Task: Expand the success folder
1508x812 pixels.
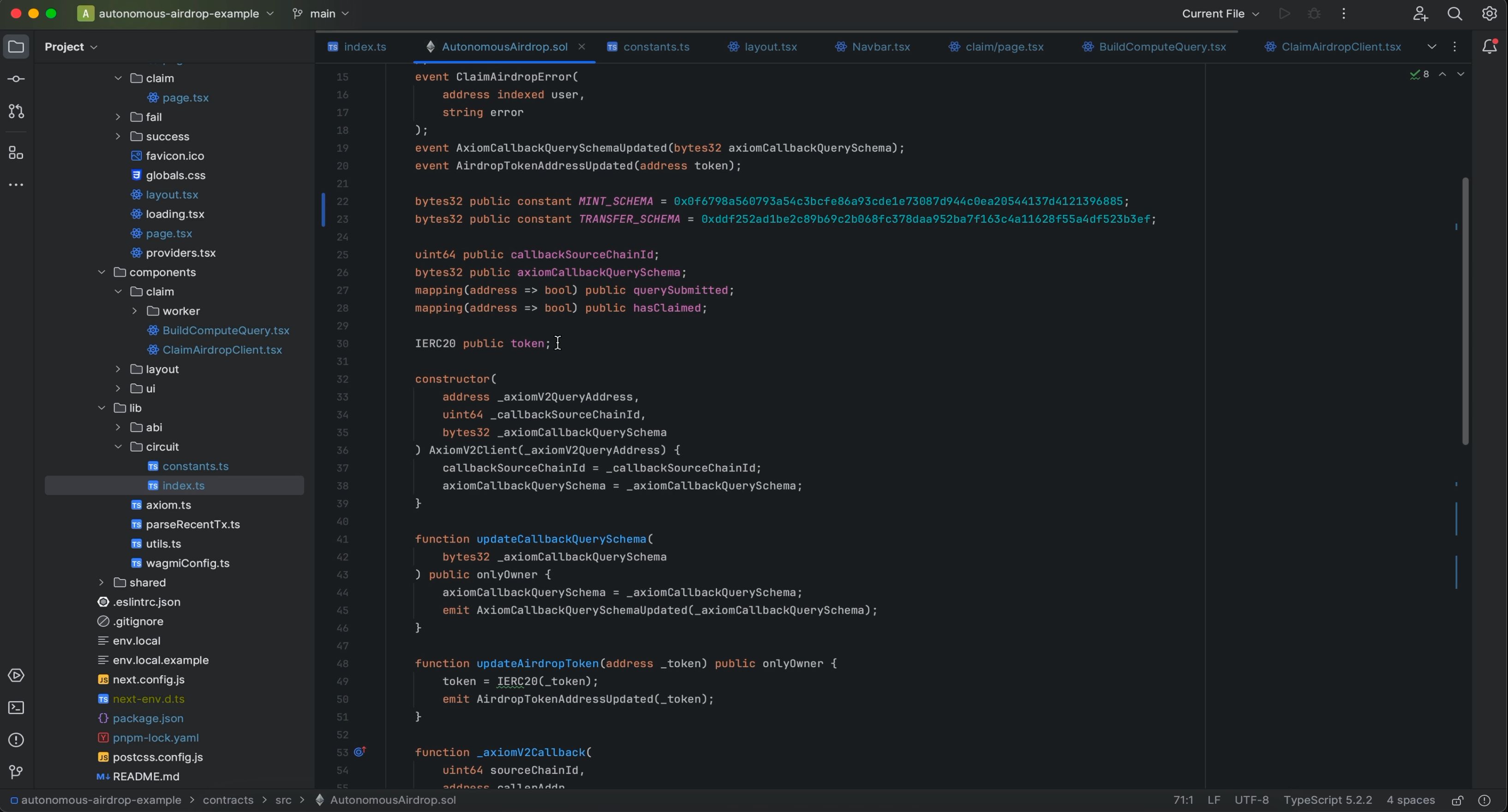Action: [118, 137]
